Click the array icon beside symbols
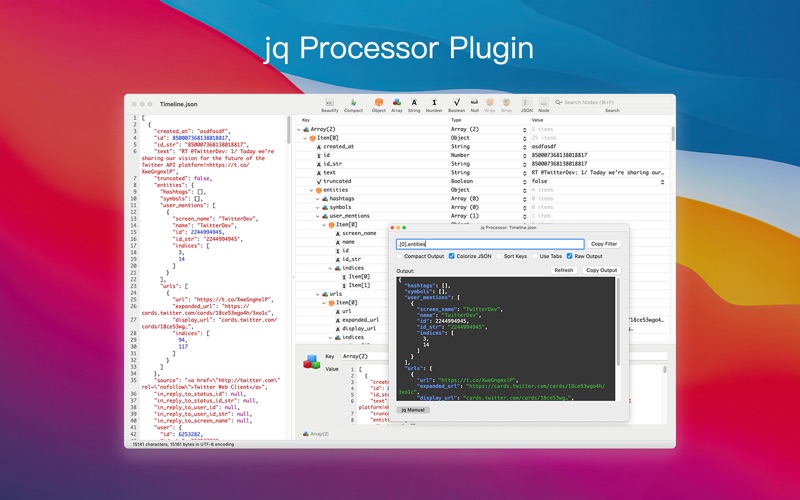This screenshot has width=800, height=500. pyautogui.click(x=325, y=207)
